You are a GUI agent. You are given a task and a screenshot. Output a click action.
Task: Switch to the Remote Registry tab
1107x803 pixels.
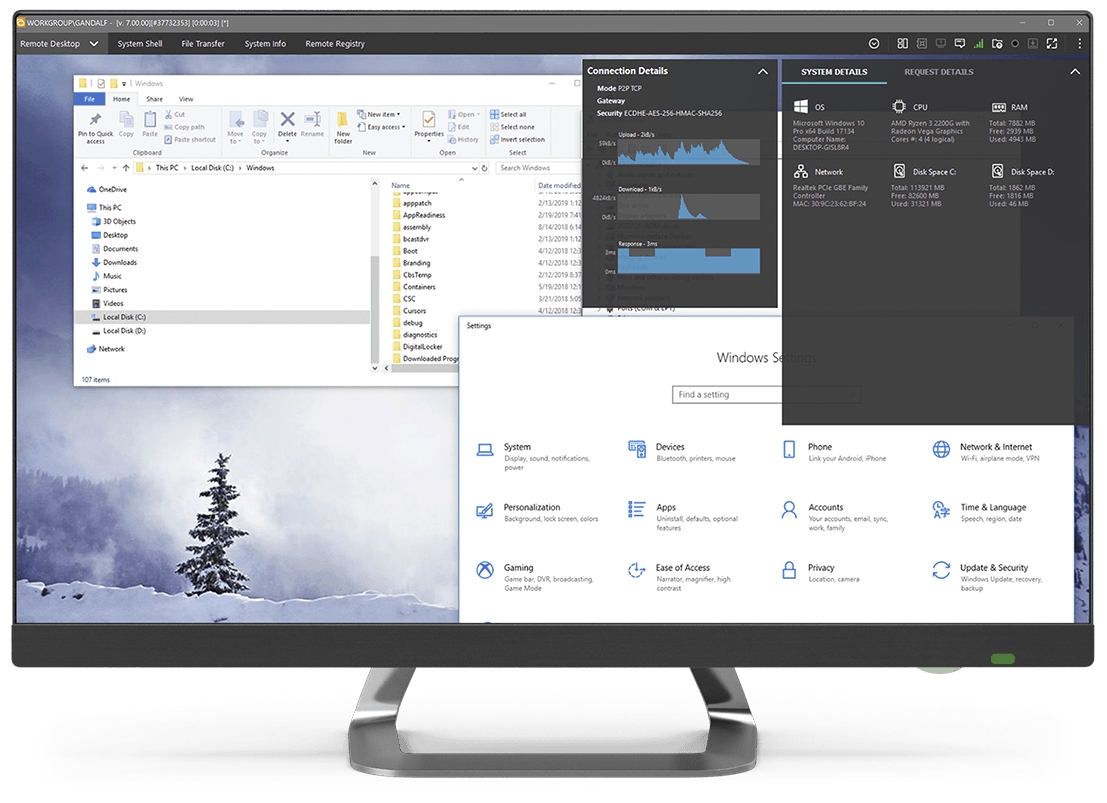pos(335,44)
